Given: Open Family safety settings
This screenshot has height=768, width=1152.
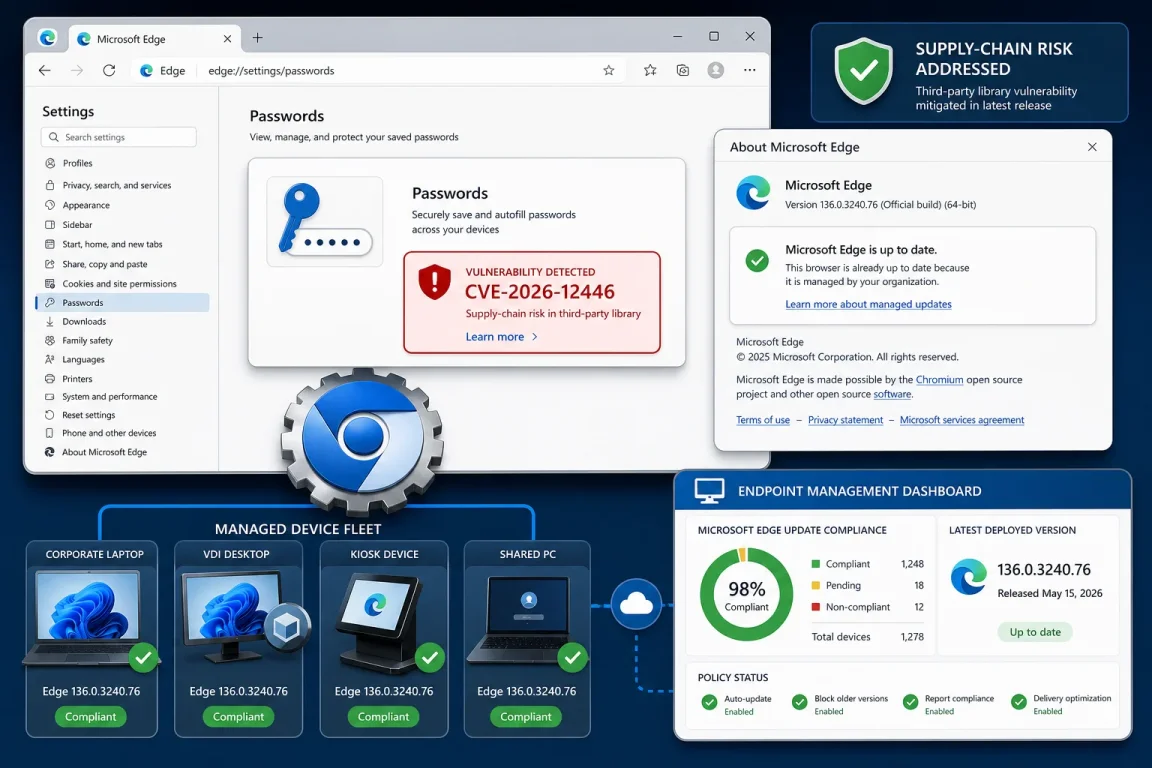Looking at the screenshot, I should [79, 341].
